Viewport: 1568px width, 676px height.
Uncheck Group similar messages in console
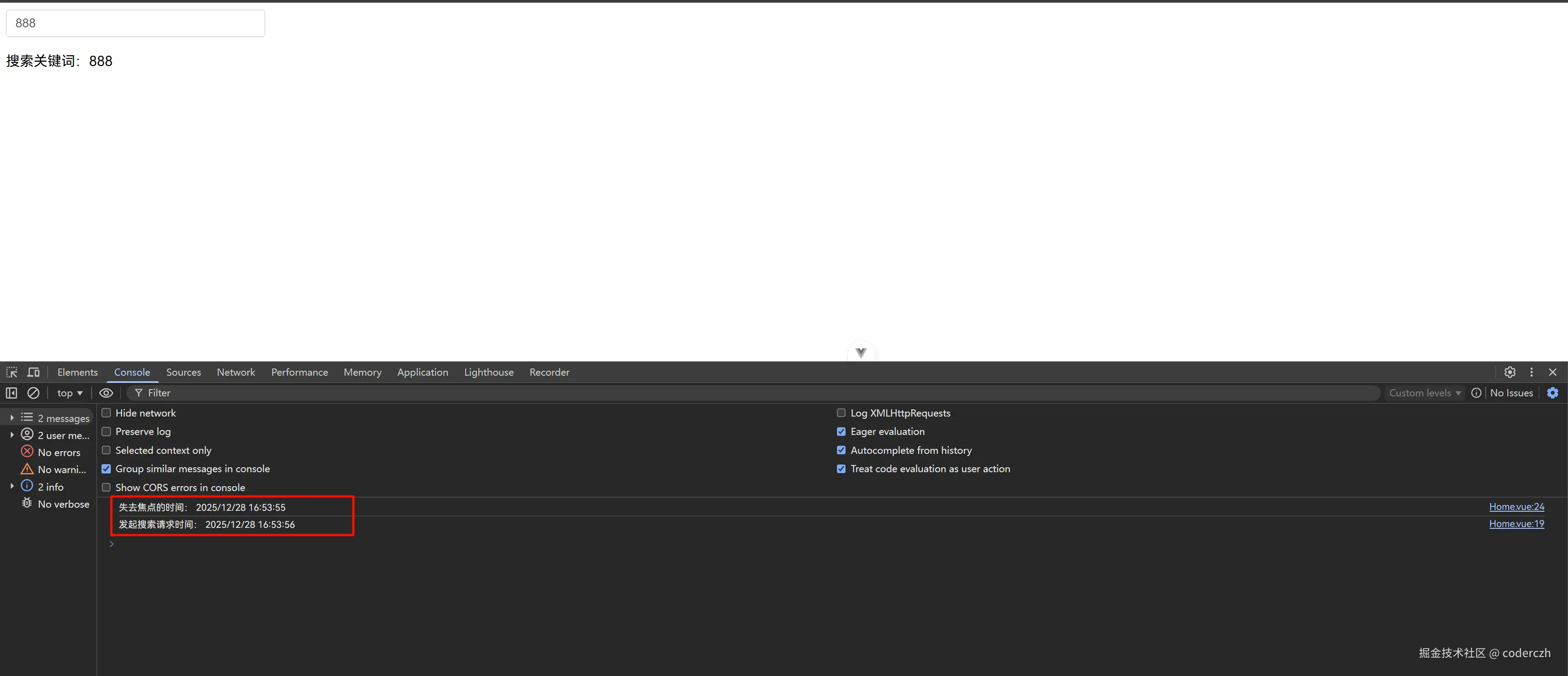pyautogui.click(x=106, y=469)
